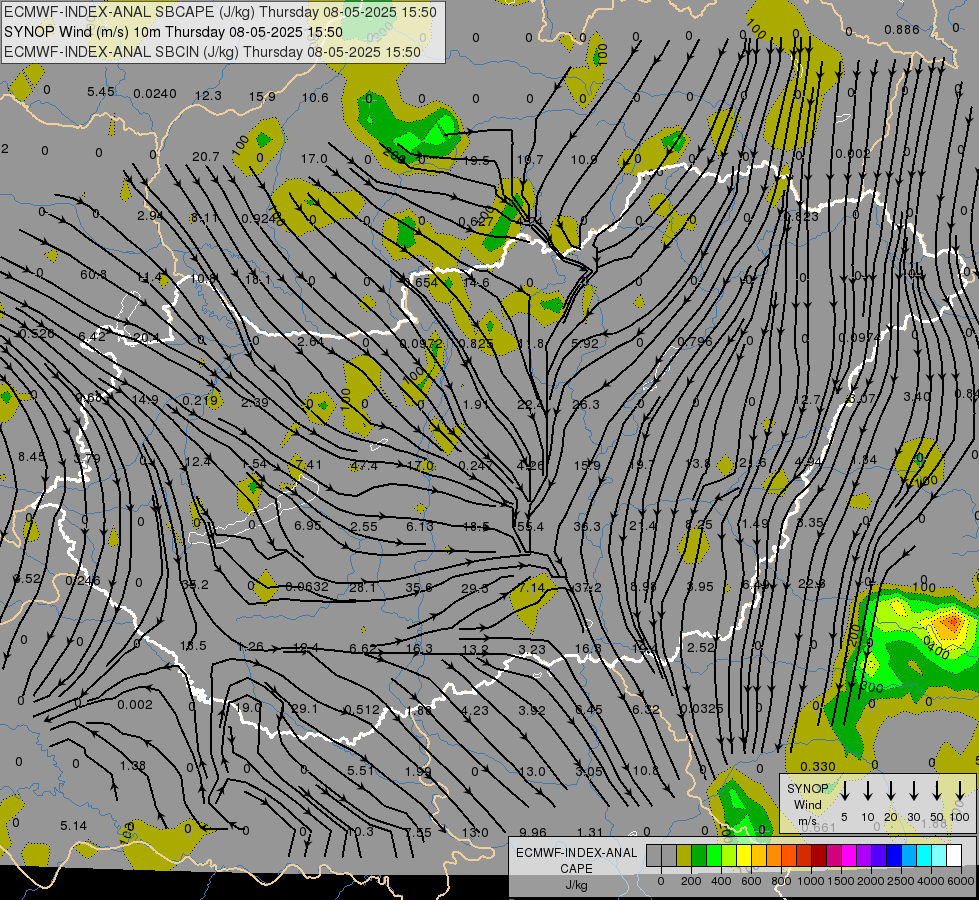Click the 0.512 value on the map
Image resolution: width=979 pixels, height=900 pixels.
(362, 710)
